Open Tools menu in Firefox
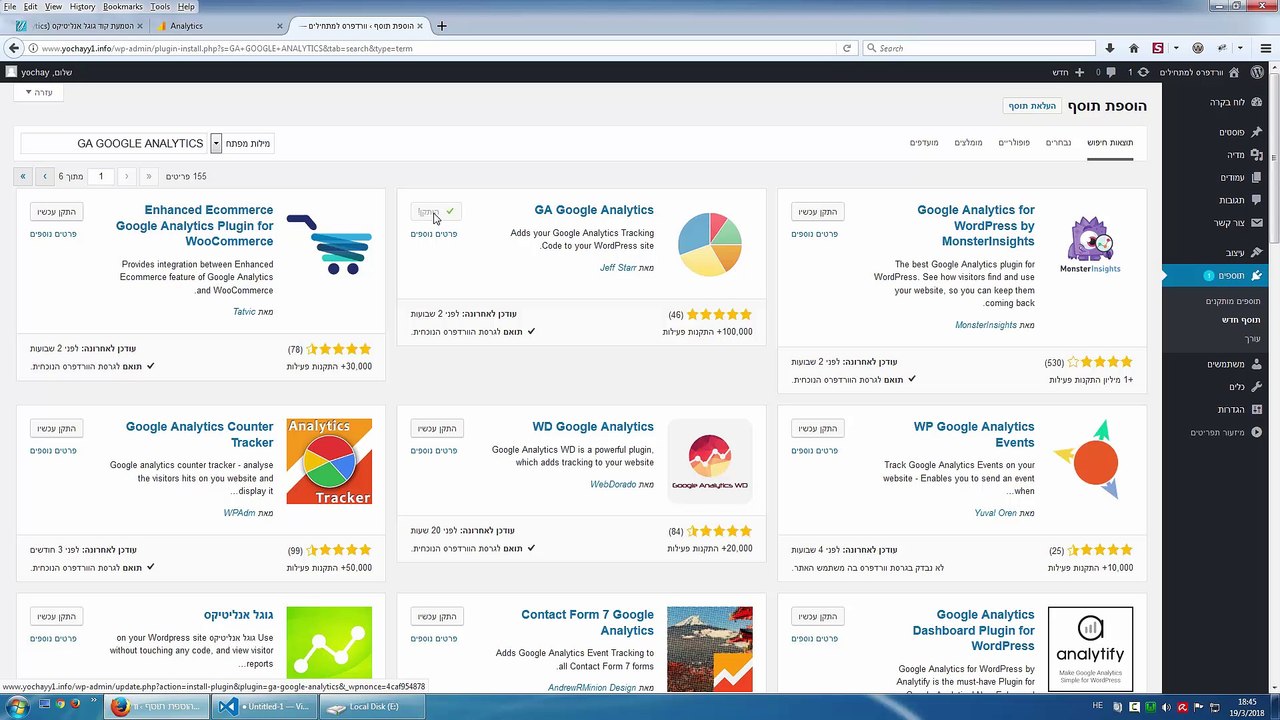Image resolution: width=1280 pixels, height=720 pixels. 160,7
